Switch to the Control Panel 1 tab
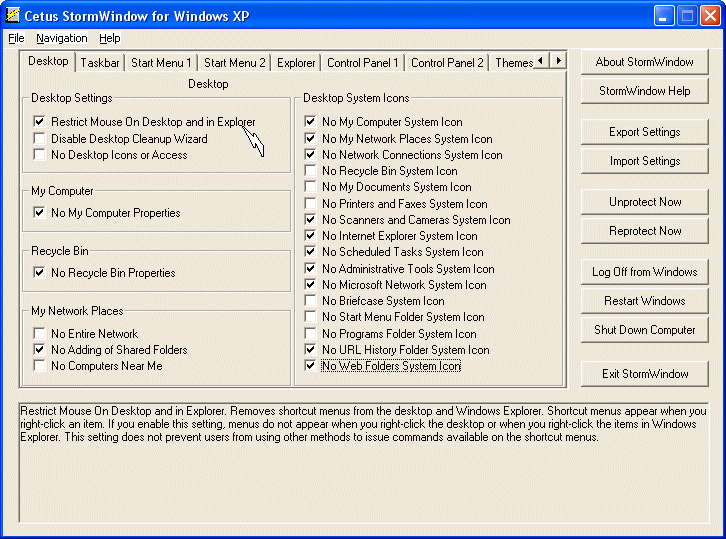726x539 pixels. coord(363,63)
